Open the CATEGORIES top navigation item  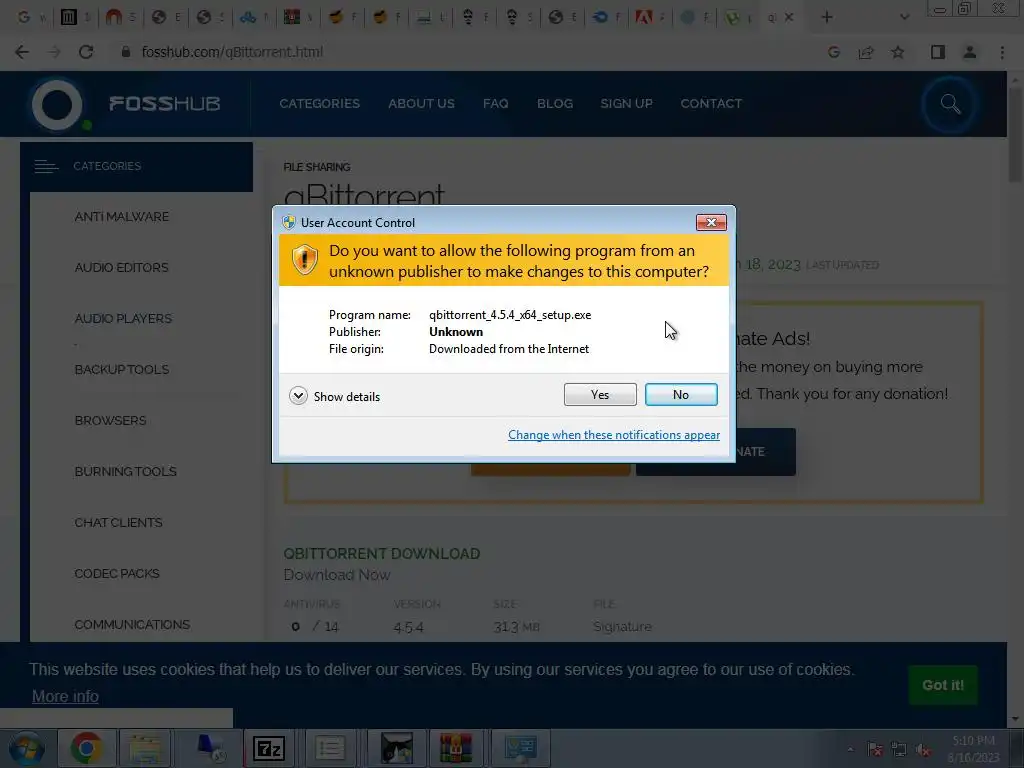[319, 104]
